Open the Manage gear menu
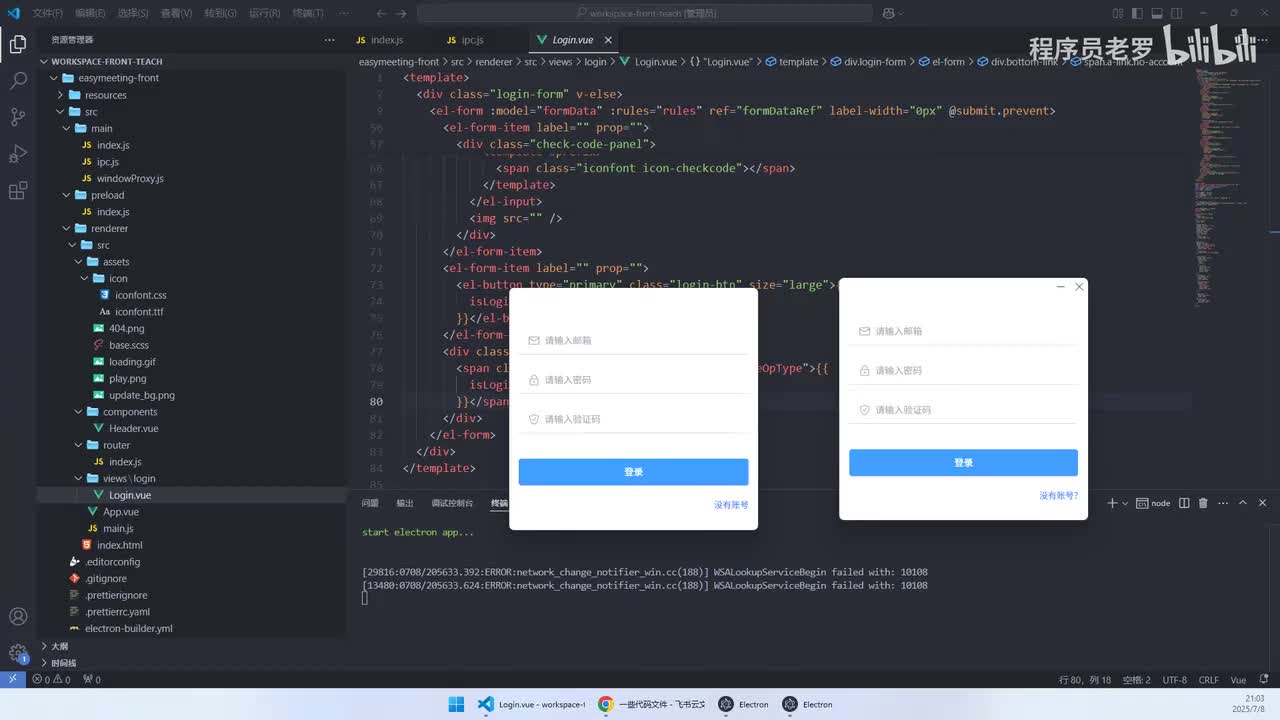Screen dimensions: 1280x720 point(18,653)
